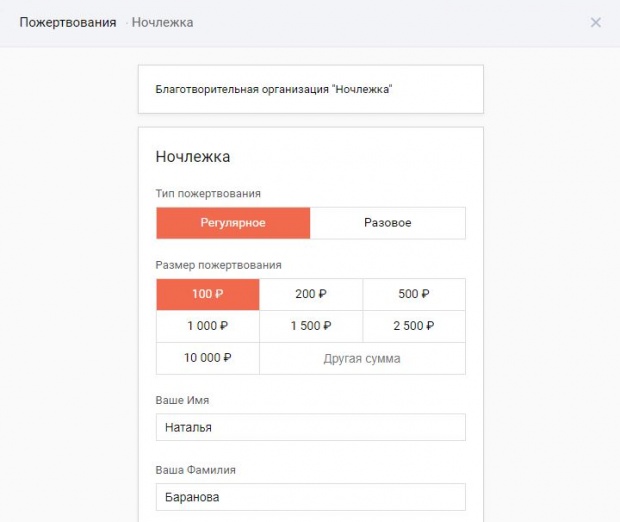Click the surname field containing Баранова
The height and width of the screenshot is (522, 620).
pyautogui.click(x=310, y=497)
